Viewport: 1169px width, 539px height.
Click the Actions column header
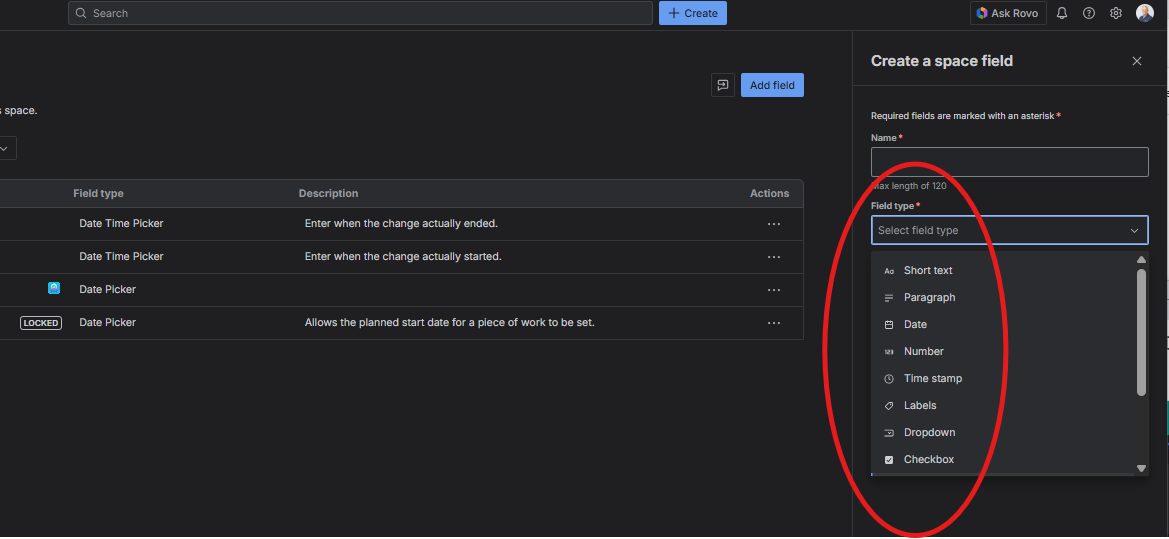click(769, 193)
